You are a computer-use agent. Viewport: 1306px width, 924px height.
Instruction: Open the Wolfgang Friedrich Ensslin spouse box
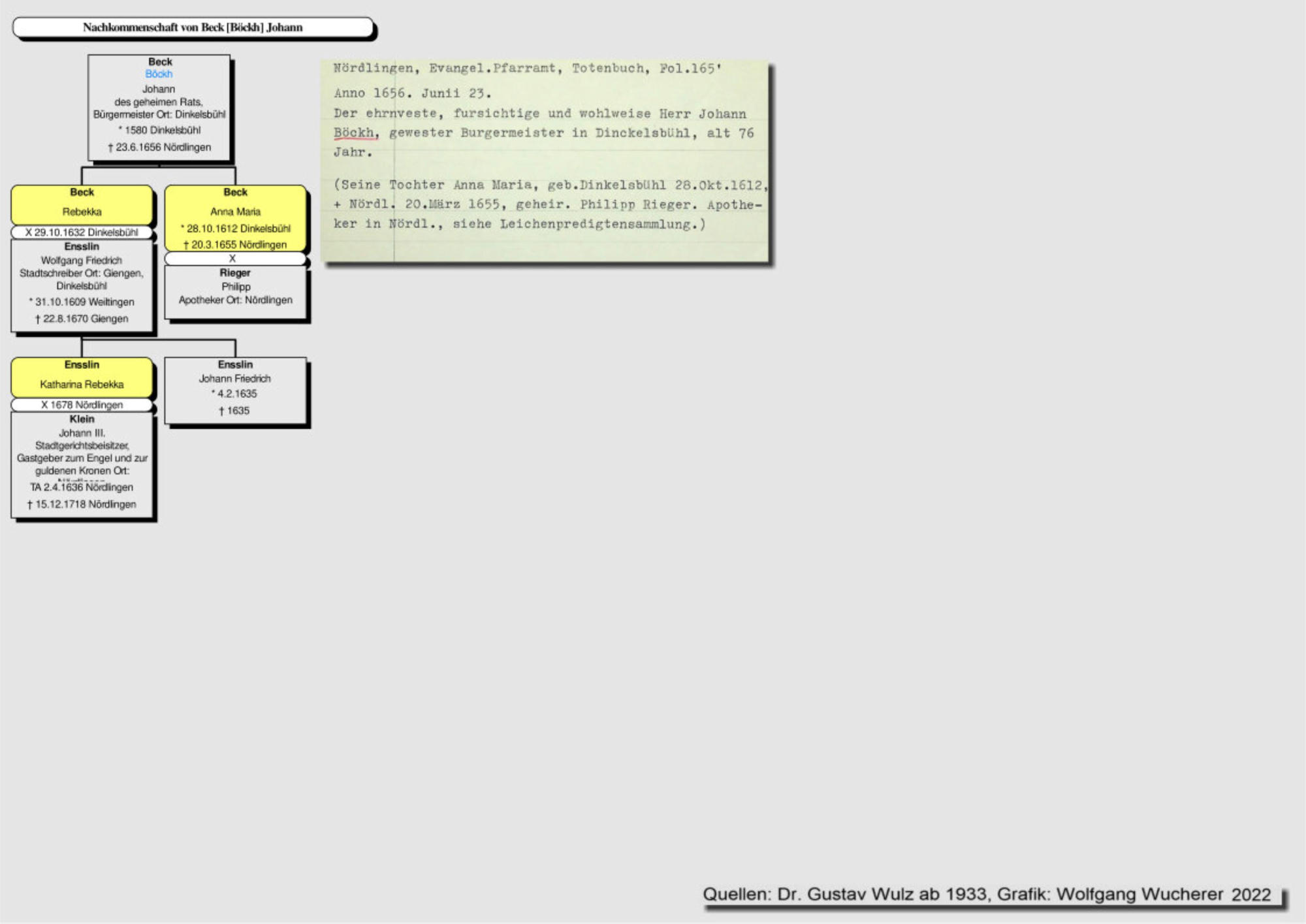[x=82, y=285]
